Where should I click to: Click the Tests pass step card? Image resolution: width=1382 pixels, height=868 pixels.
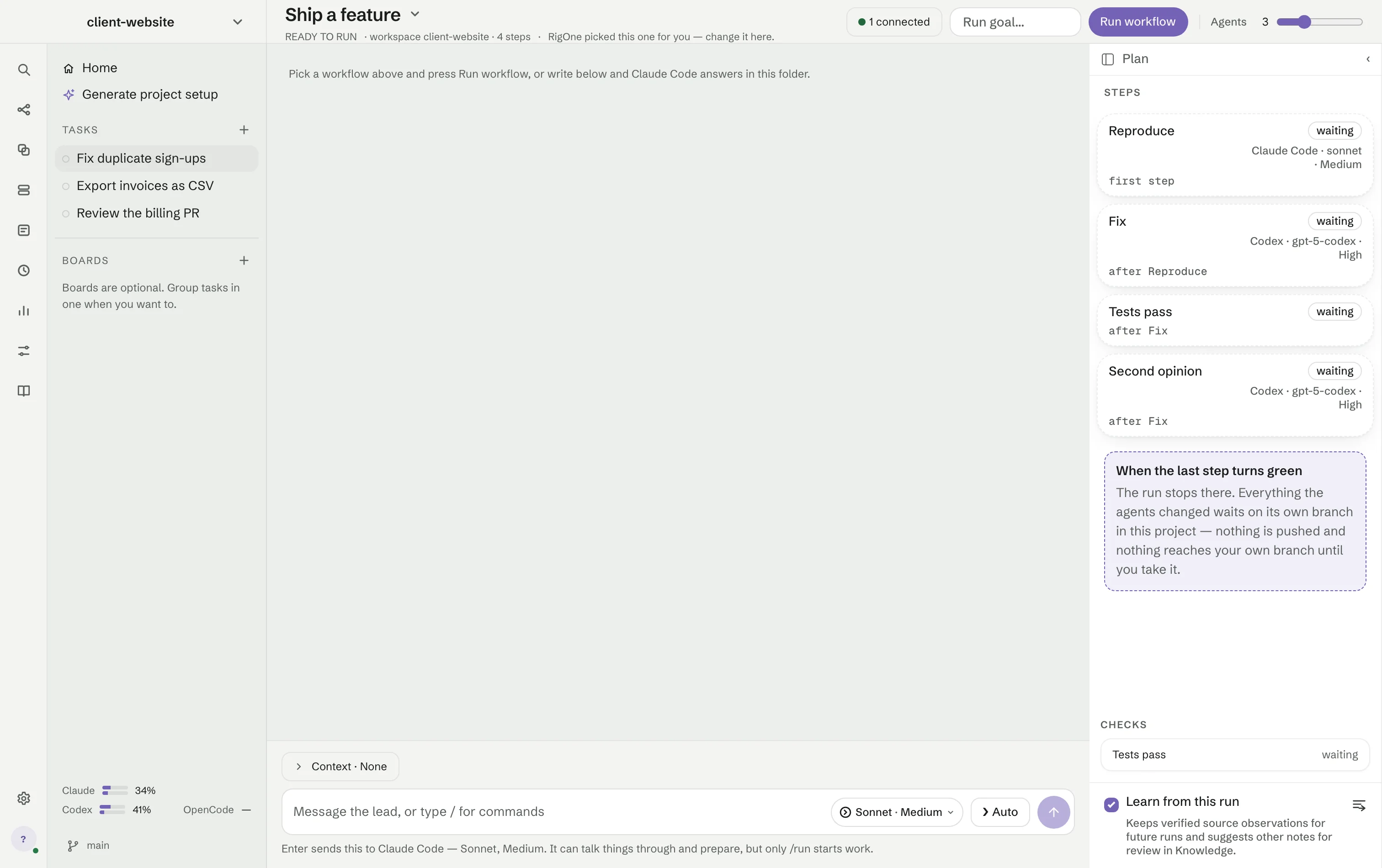click(1234, 320)
